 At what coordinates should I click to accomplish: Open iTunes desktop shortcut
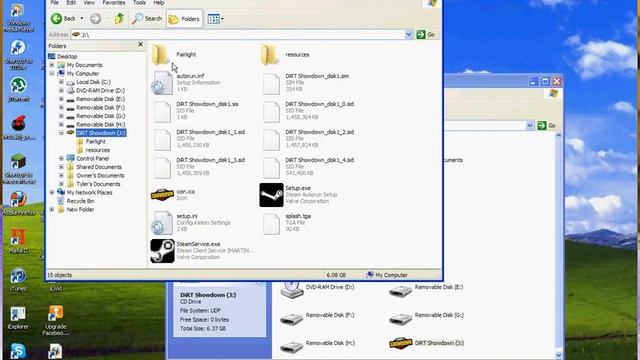[18, 280]
